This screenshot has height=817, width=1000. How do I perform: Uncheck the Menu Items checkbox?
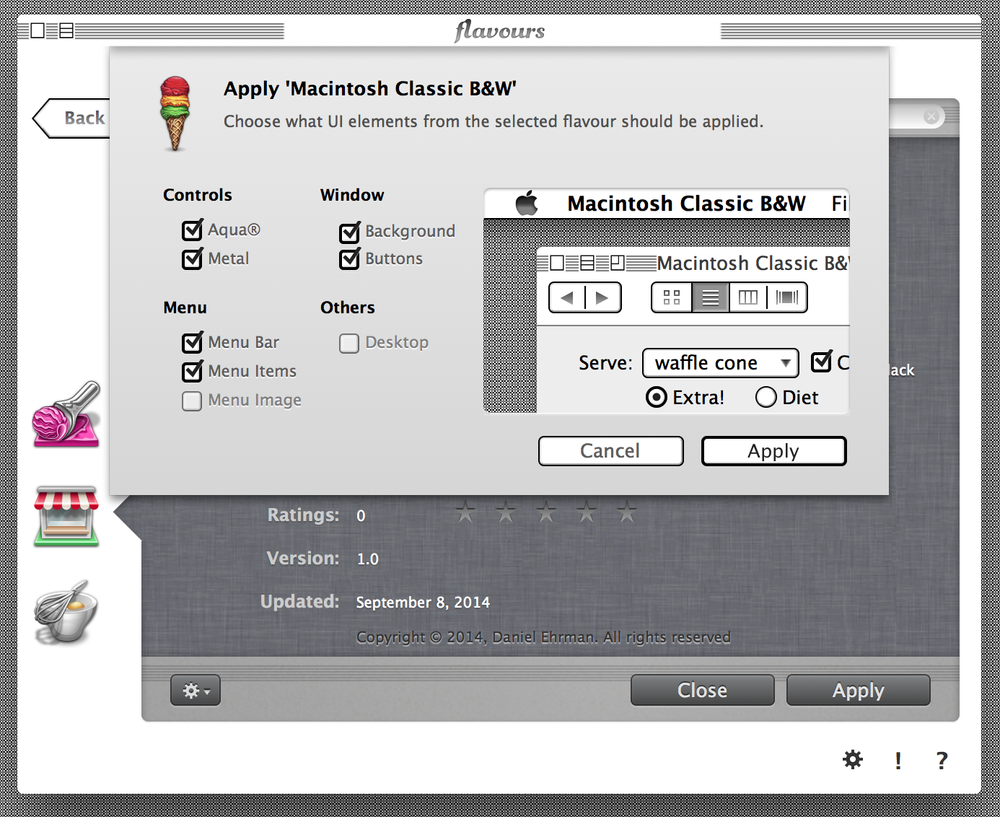point(192,371)
